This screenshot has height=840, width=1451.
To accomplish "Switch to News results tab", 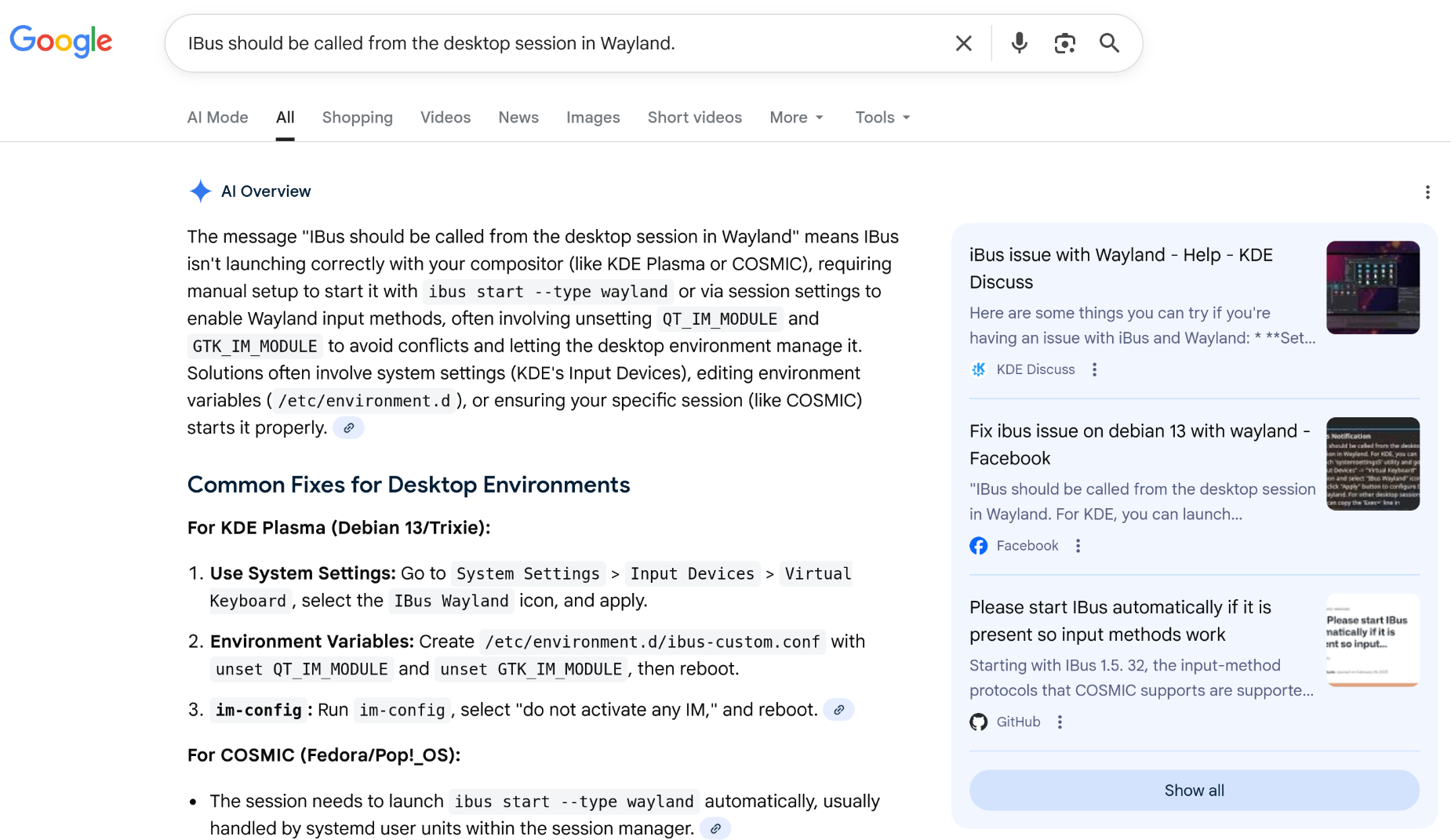I will click(518, 117).
